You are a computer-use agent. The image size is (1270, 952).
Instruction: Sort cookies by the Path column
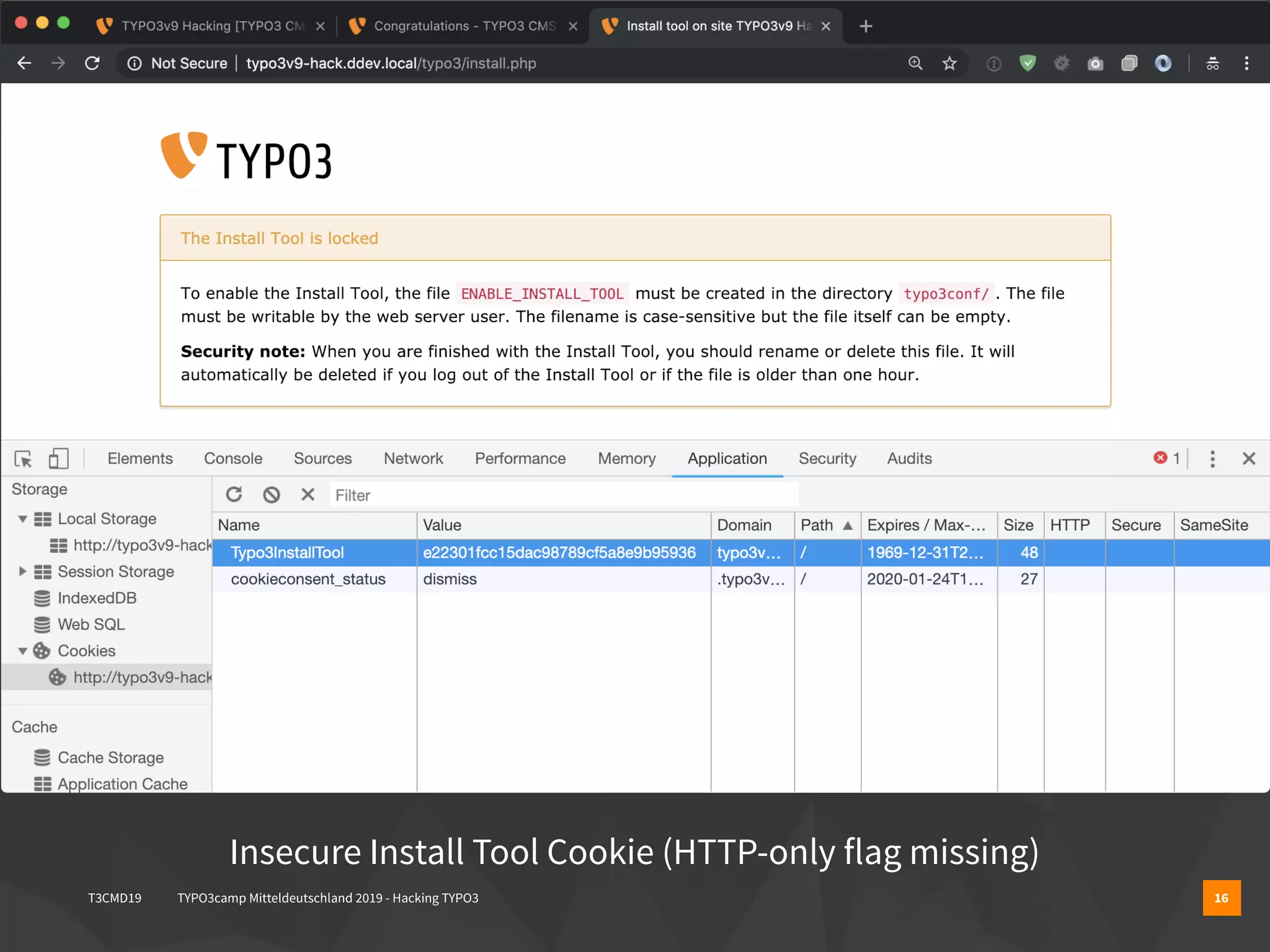pos(827,525)
